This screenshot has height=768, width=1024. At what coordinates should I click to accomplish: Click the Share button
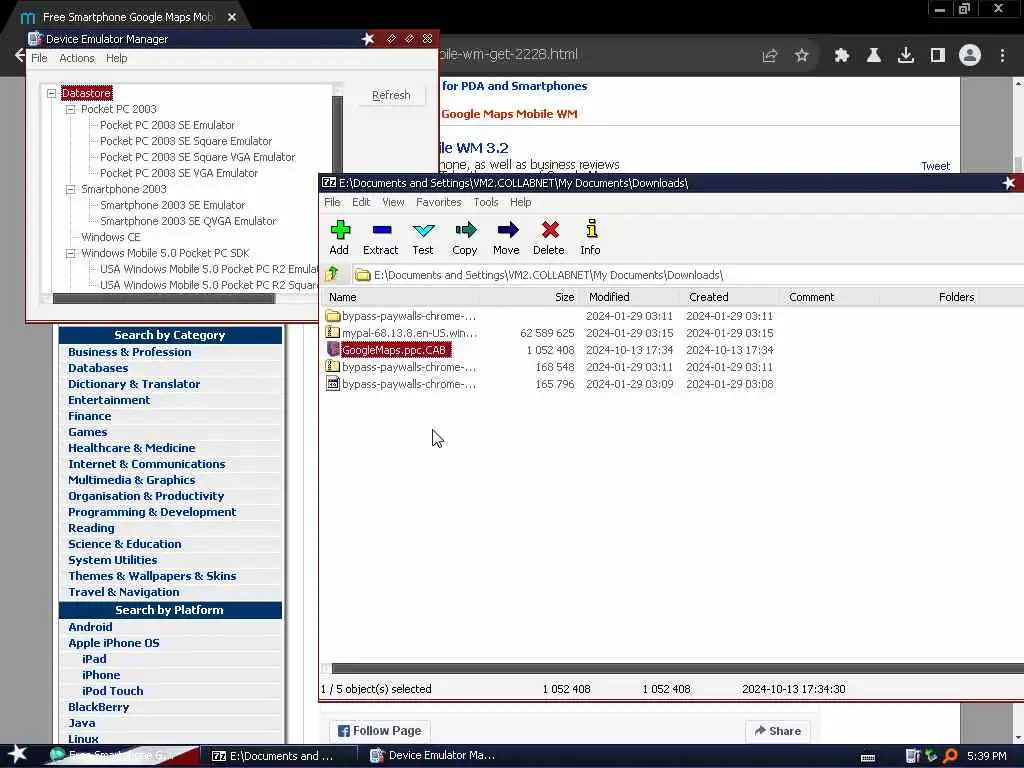pos(778,731)
